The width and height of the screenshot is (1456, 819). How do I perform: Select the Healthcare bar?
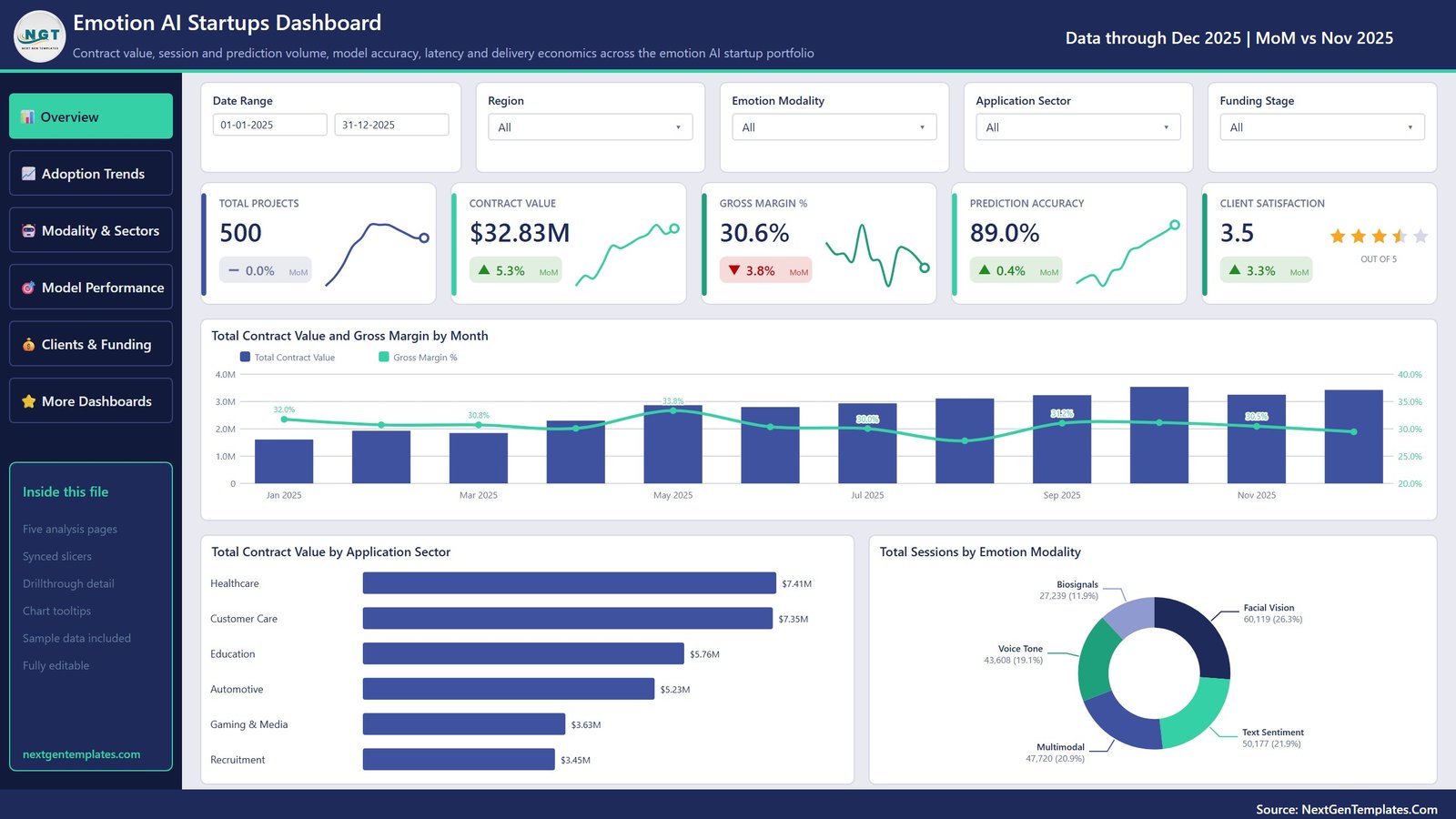click(x=570, y=583)
